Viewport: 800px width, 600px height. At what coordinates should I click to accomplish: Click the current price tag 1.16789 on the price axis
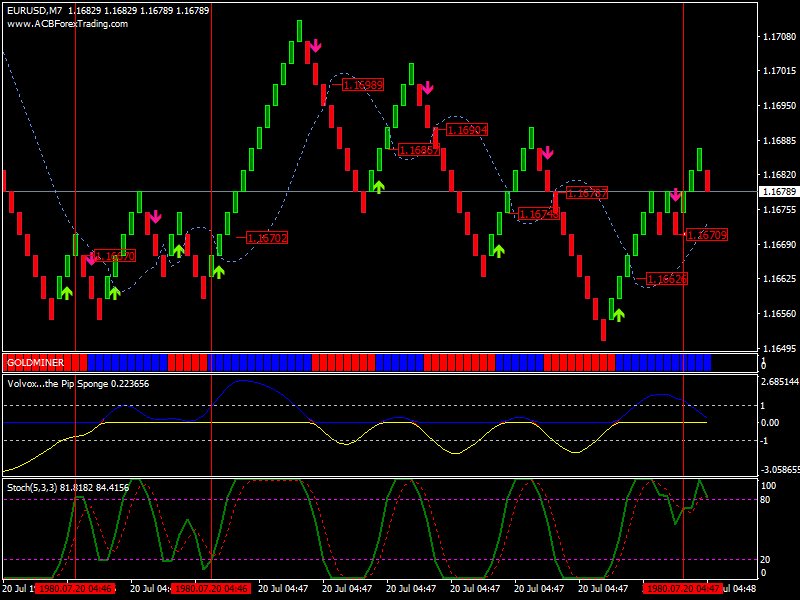click(778, 191)
